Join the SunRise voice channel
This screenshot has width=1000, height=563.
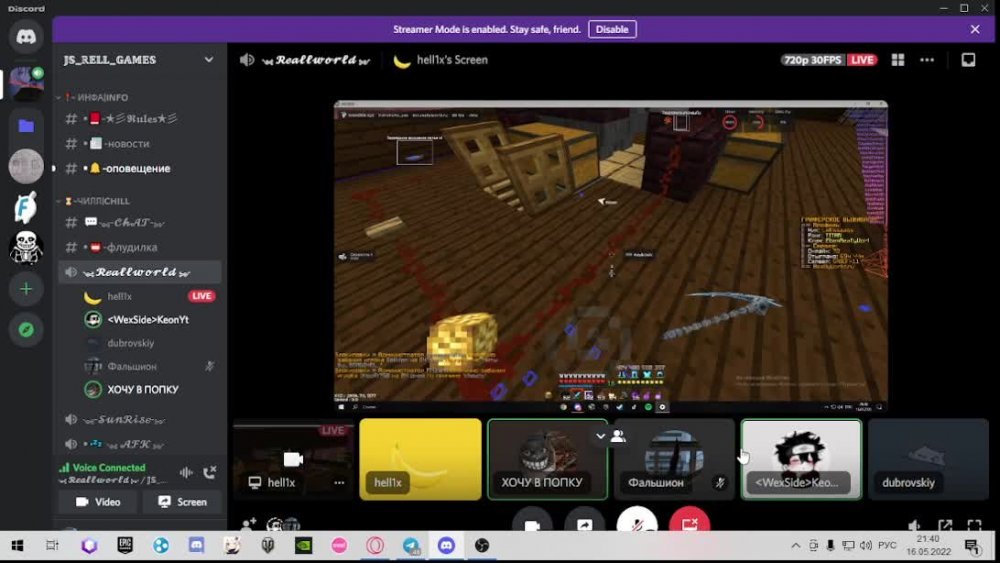point(140,420)
